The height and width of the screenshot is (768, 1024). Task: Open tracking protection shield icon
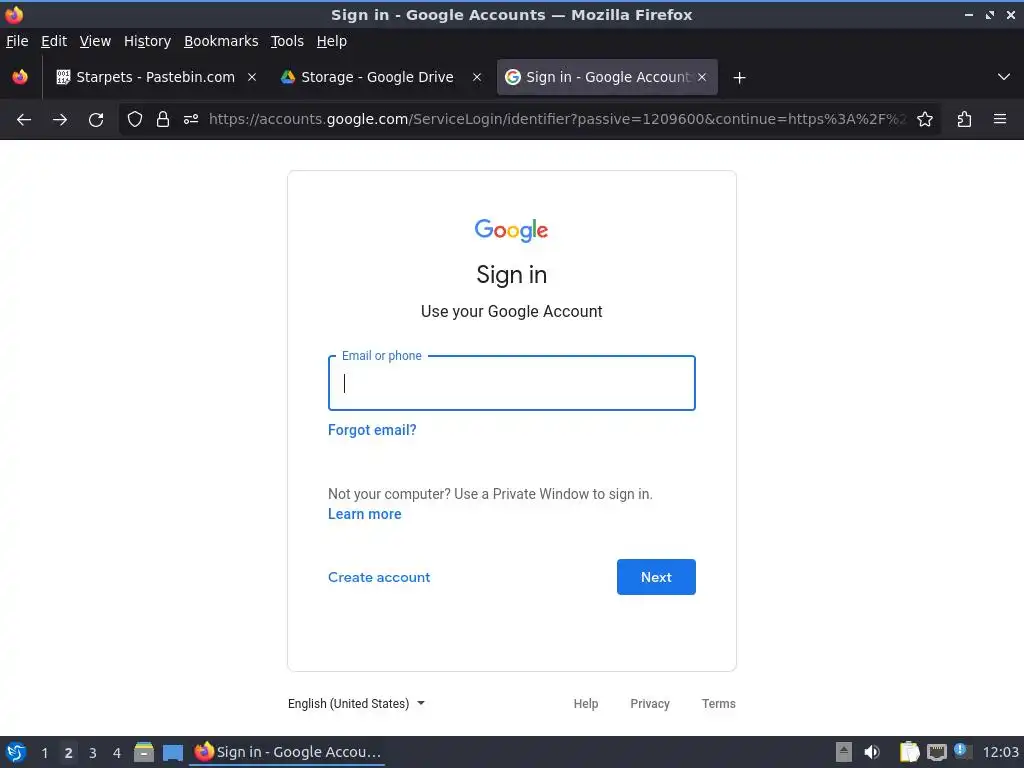click(135, 120)
